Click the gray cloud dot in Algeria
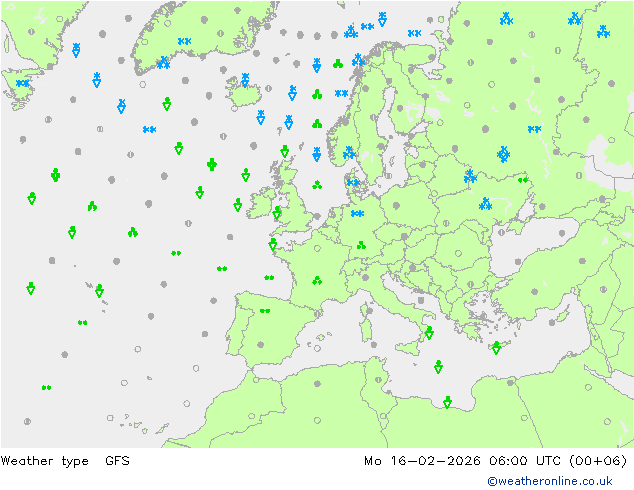 [317, 383]
